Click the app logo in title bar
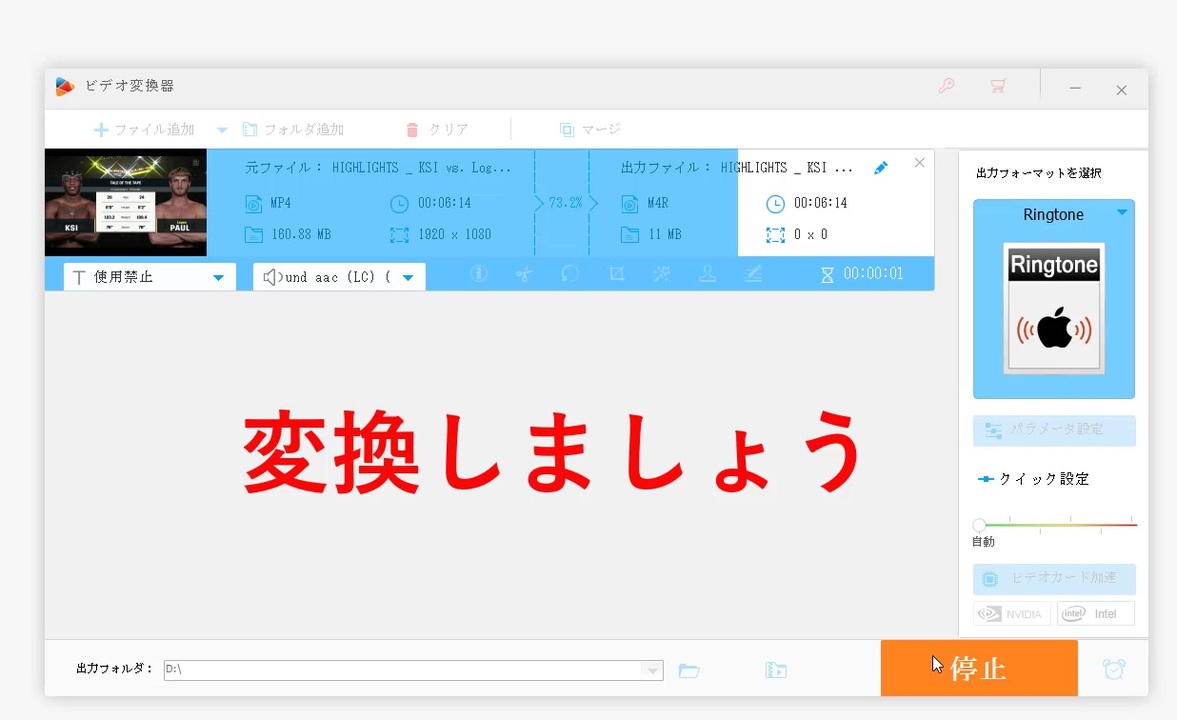Viewport: 1177px width, 720px height. pos(65,87)
